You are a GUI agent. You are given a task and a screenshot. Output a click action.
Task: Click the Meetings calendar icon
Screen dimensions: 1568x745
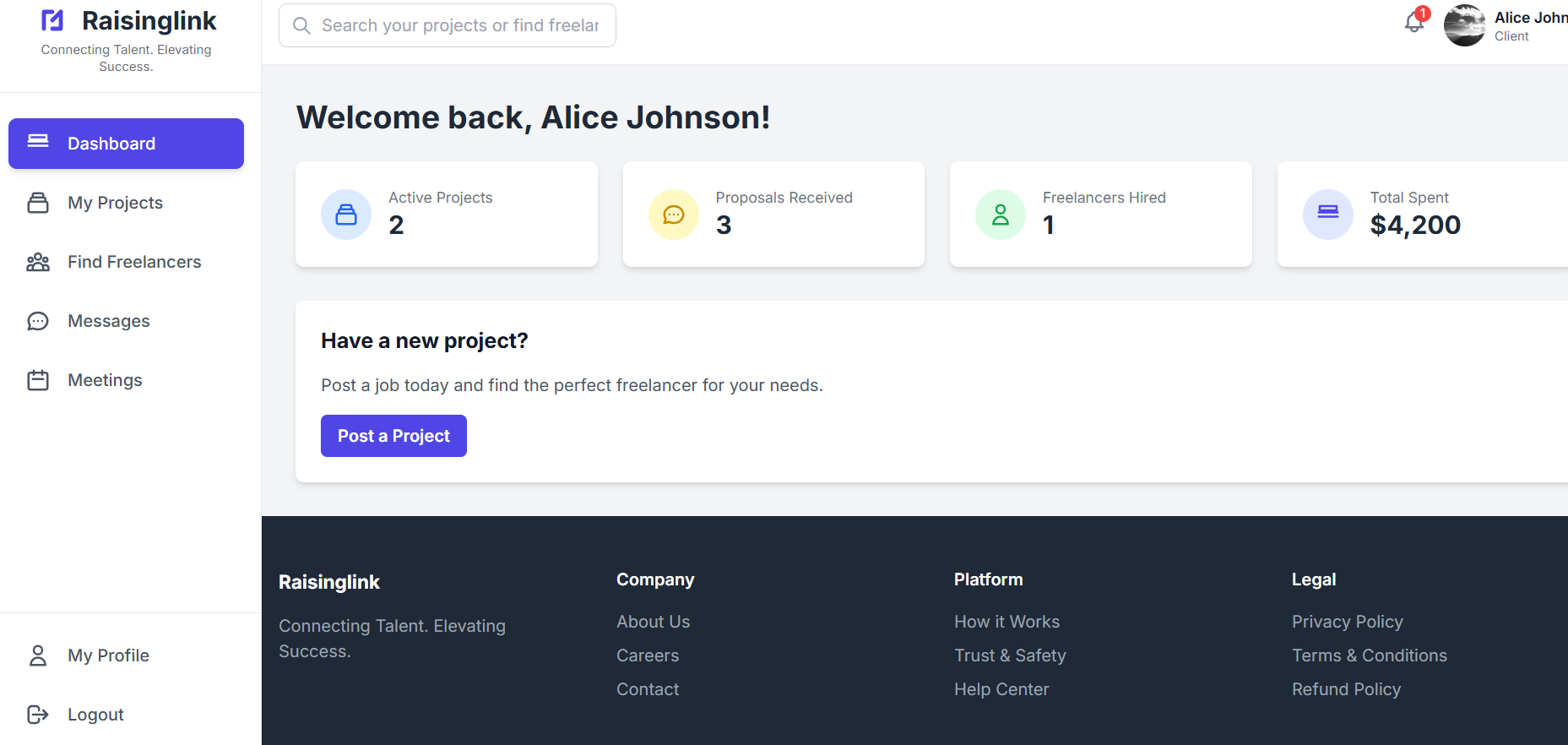point(38,380)
